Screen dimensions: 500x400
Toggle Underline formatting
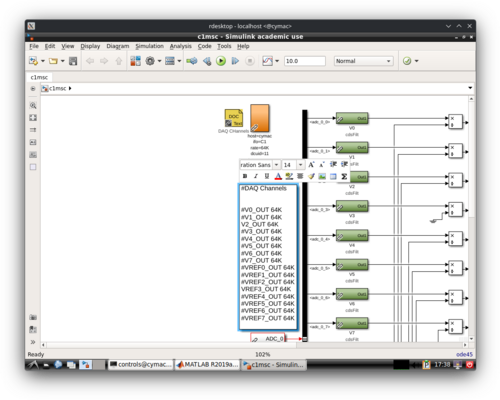point(267,176)
